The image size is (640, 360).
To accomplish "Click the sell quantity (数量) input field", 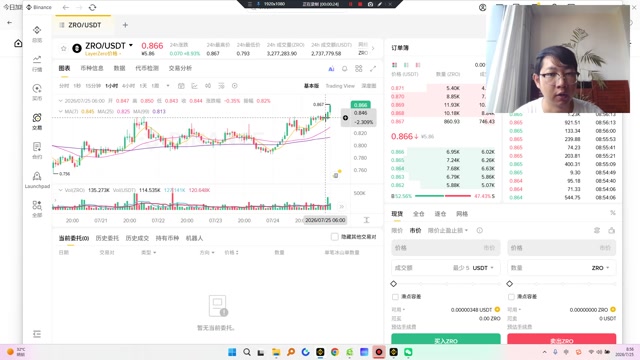I will tap(562, 268).
